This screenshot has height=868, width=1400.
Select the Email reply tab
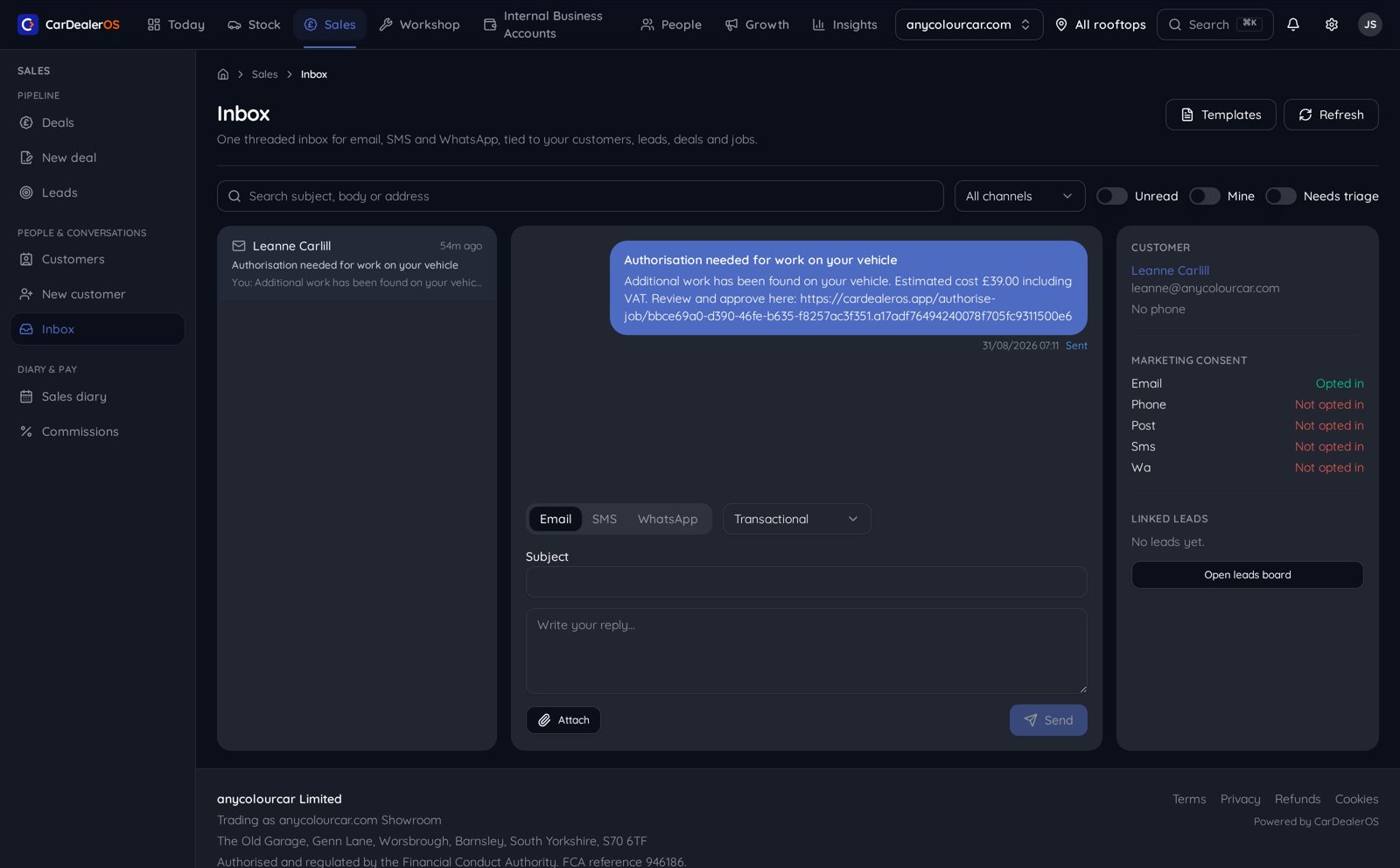(x=556, y=519)
